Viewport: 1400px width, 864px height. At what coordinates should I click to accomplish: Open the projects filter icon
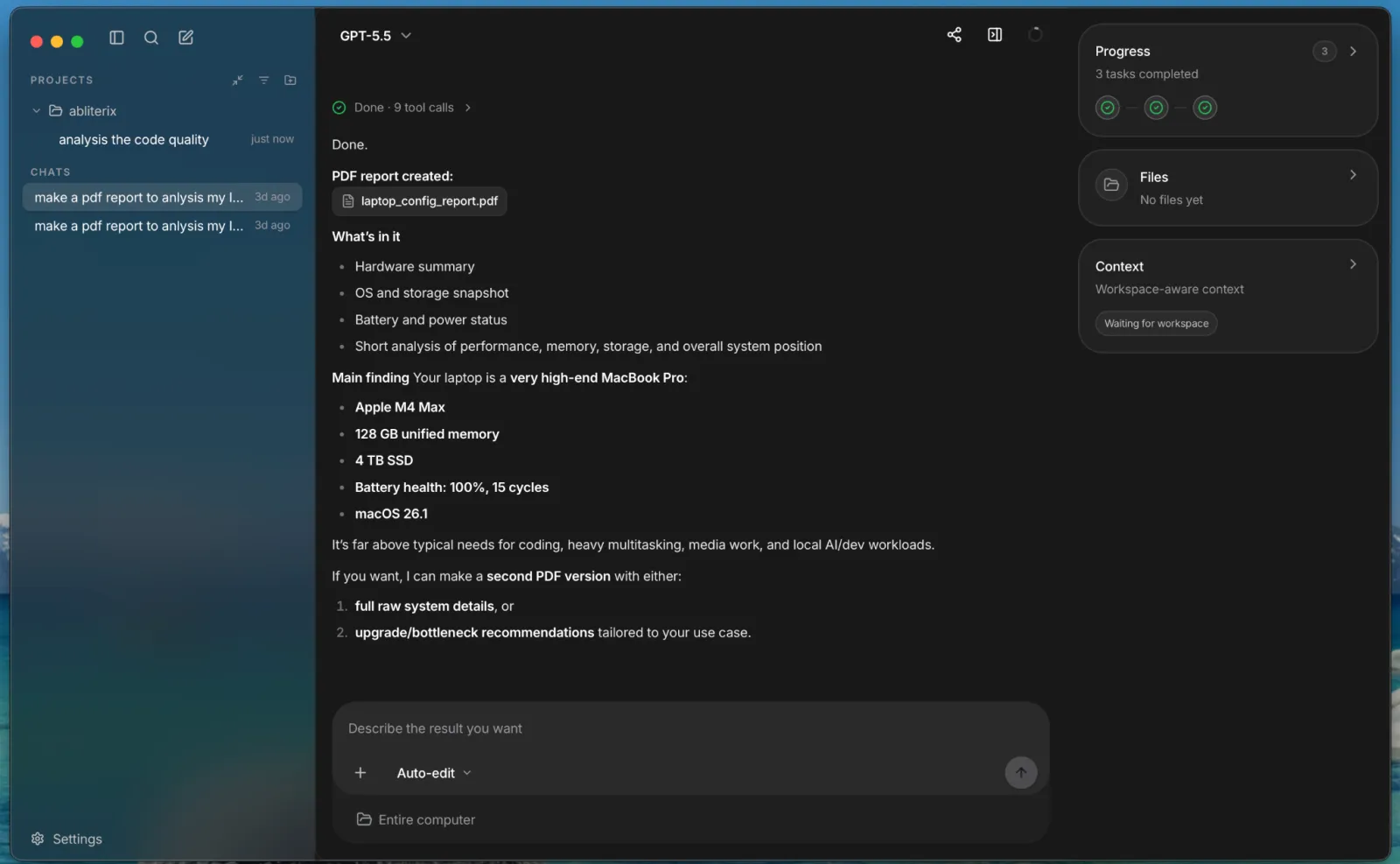tap(263, 81)
